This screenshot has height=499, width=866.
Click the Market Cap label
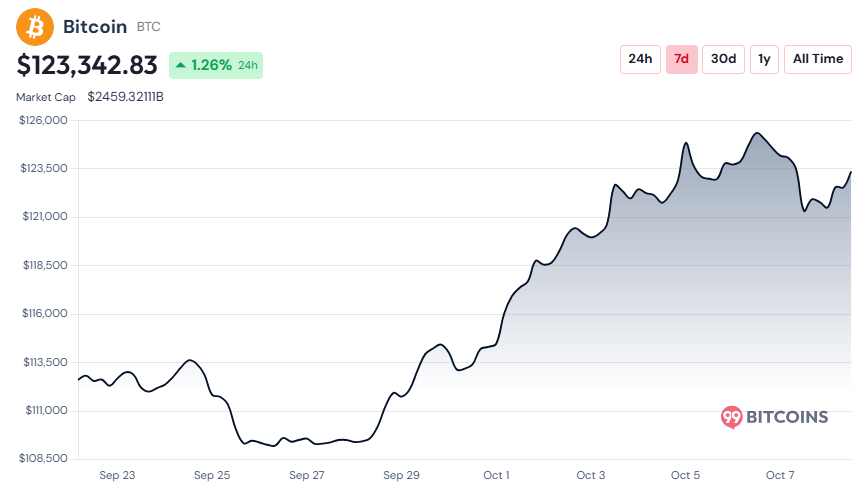pyautogui.click(x=45, y=98)
